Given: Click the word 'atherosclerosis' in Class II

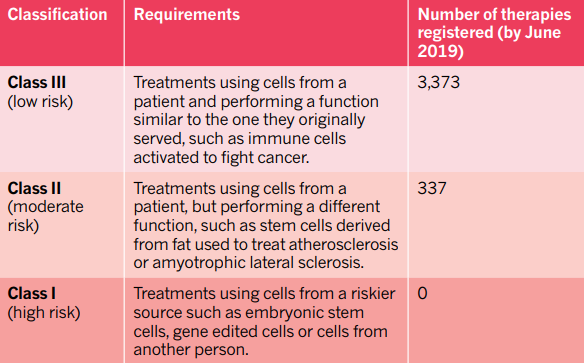Looking at the screenshot, I should (x=343, y=245).
